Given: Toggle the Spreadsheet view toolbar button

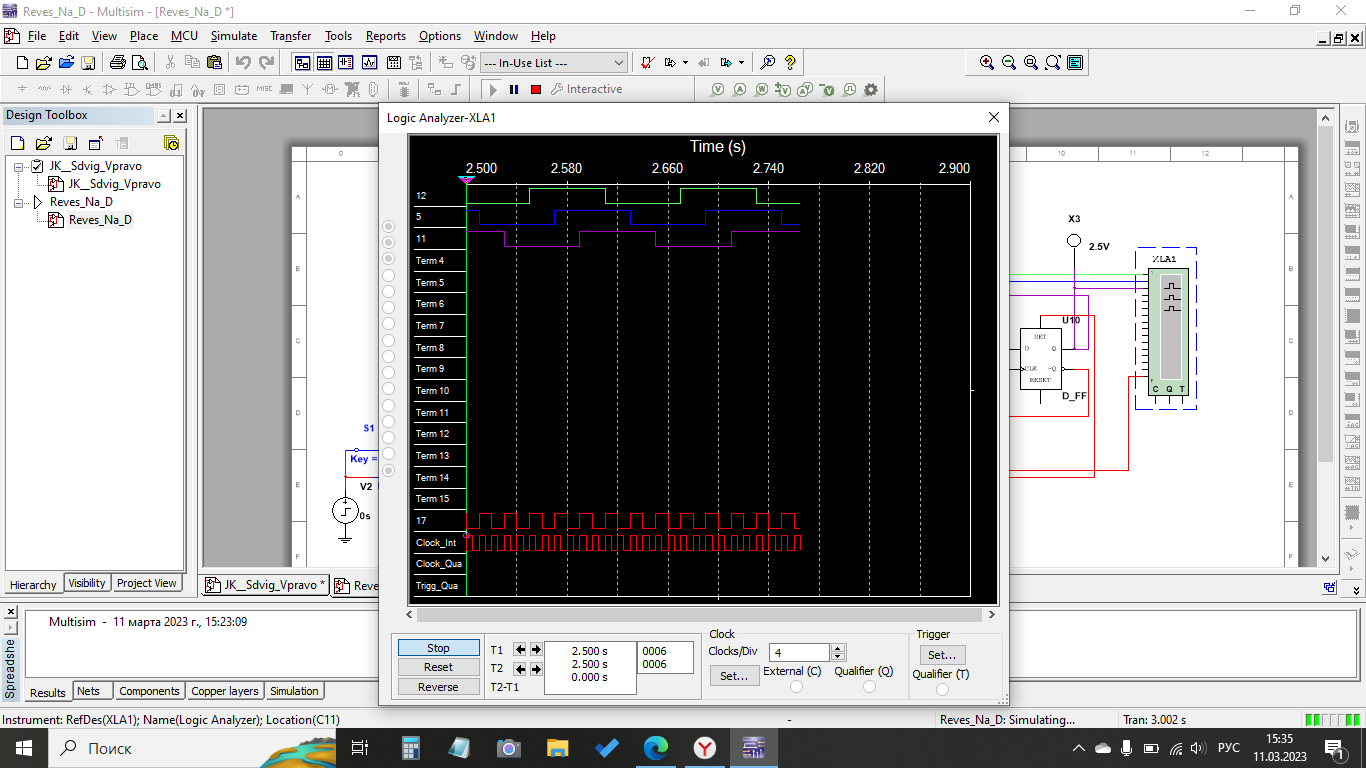Looking at the screenshot, I should pyautogui.click(x=324, y=62).
